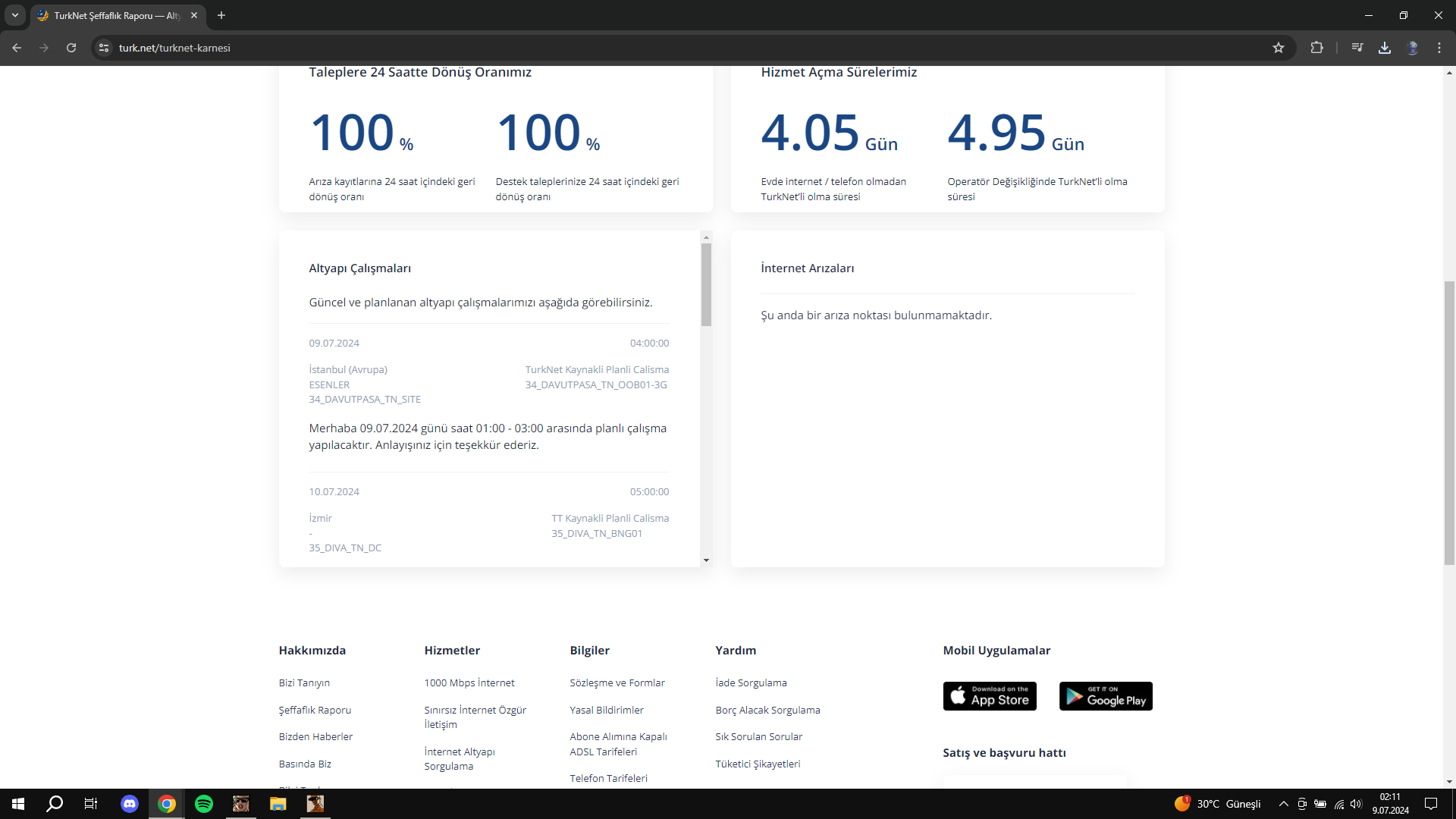The height and width of the screenshot is (819, 1456).
Task: Add a new browser tab
Action: (221, 15)
